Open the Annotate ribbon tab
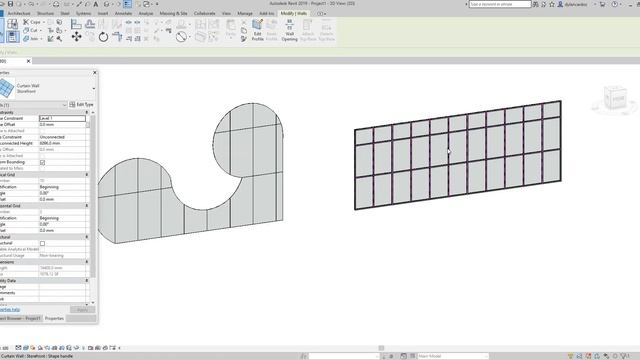This screenshot has height=360, width=640. point(123,13)
